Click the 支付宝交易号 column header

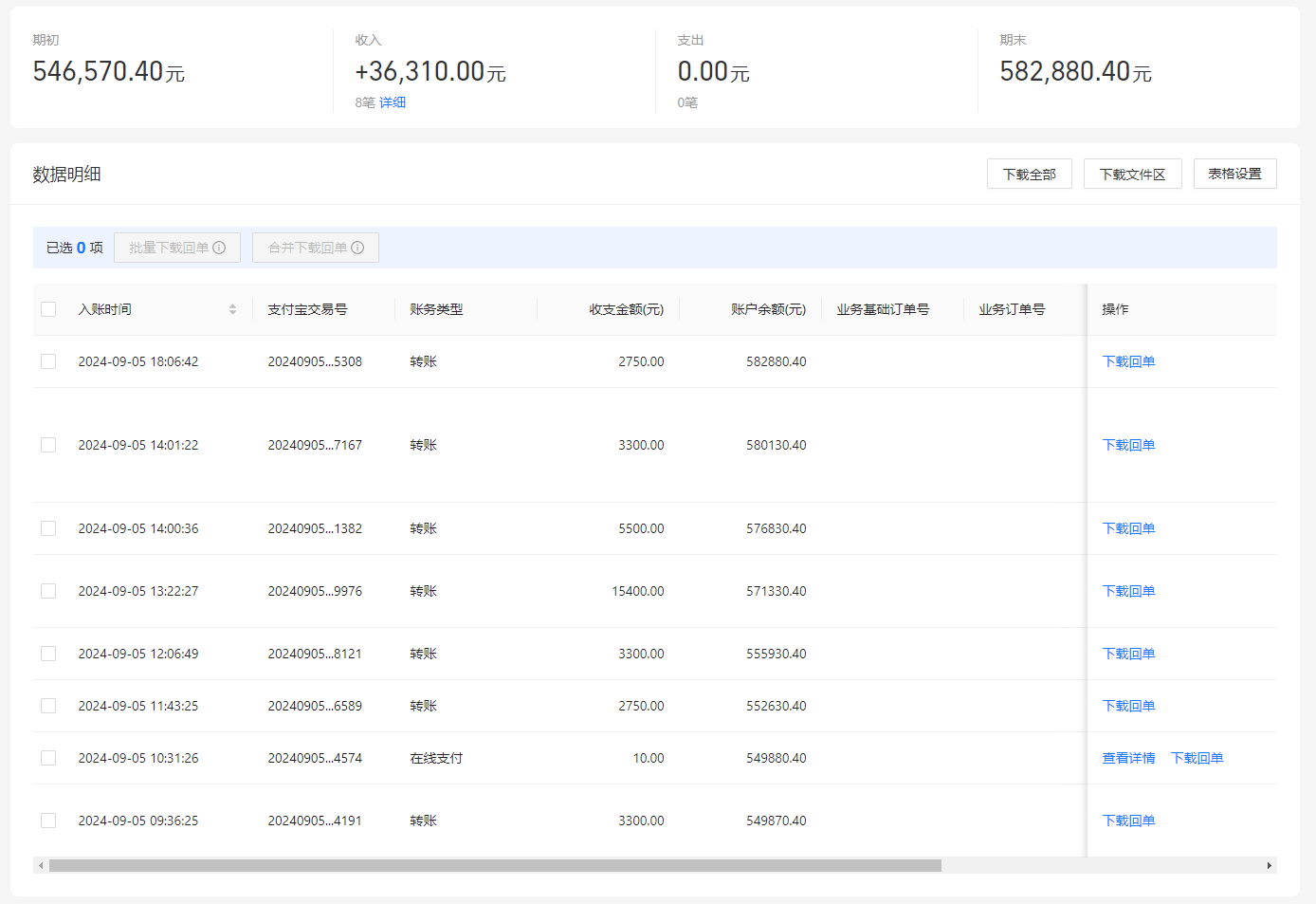click(x=307, y=309)
